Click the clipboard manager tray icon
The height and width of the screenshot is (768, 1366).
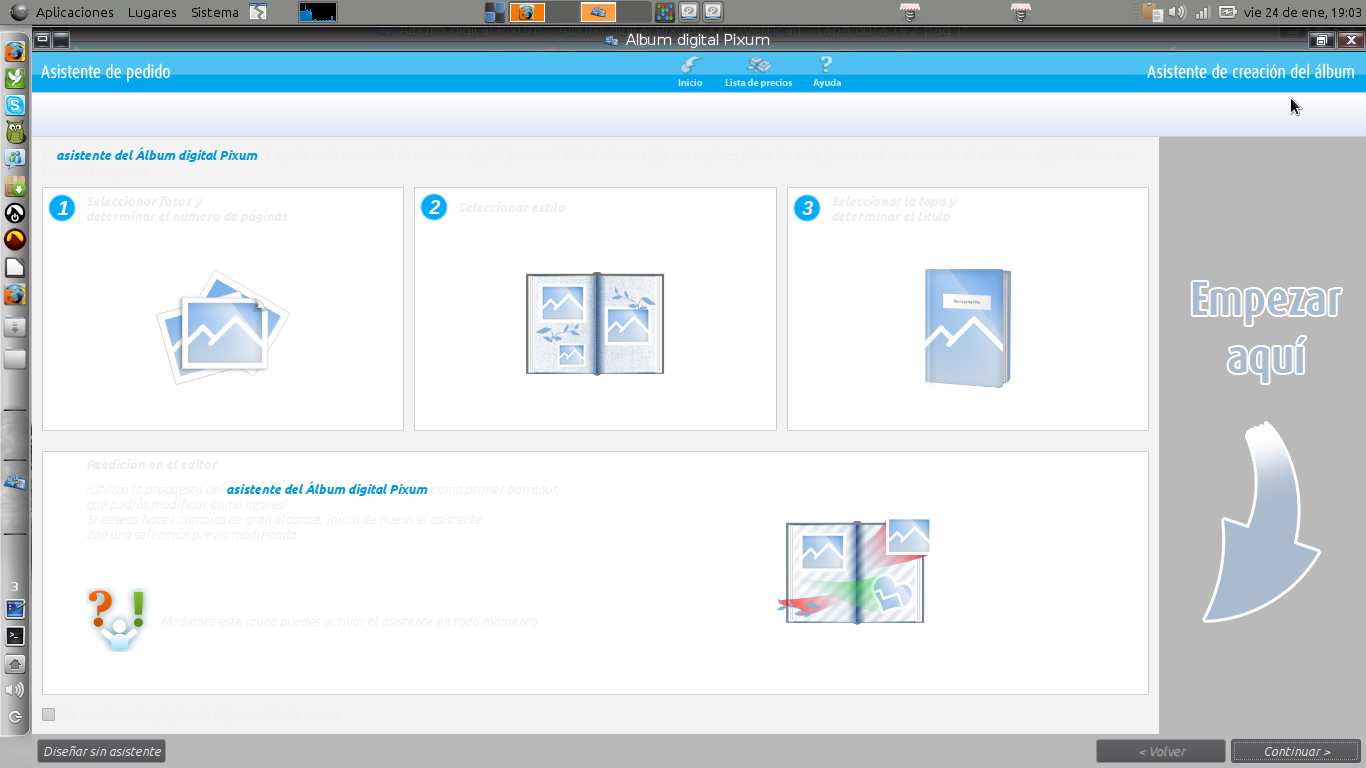click(x=1153, y=12)
